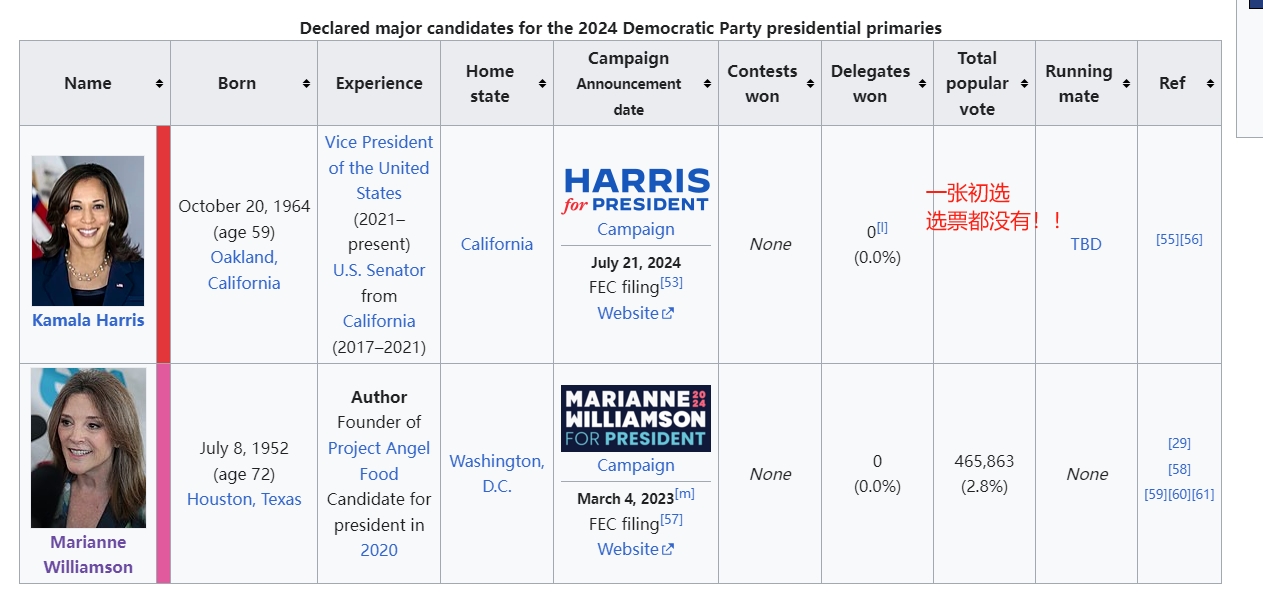
Task: Open Marianne Williamson campaign logo image
Action: 636,418
